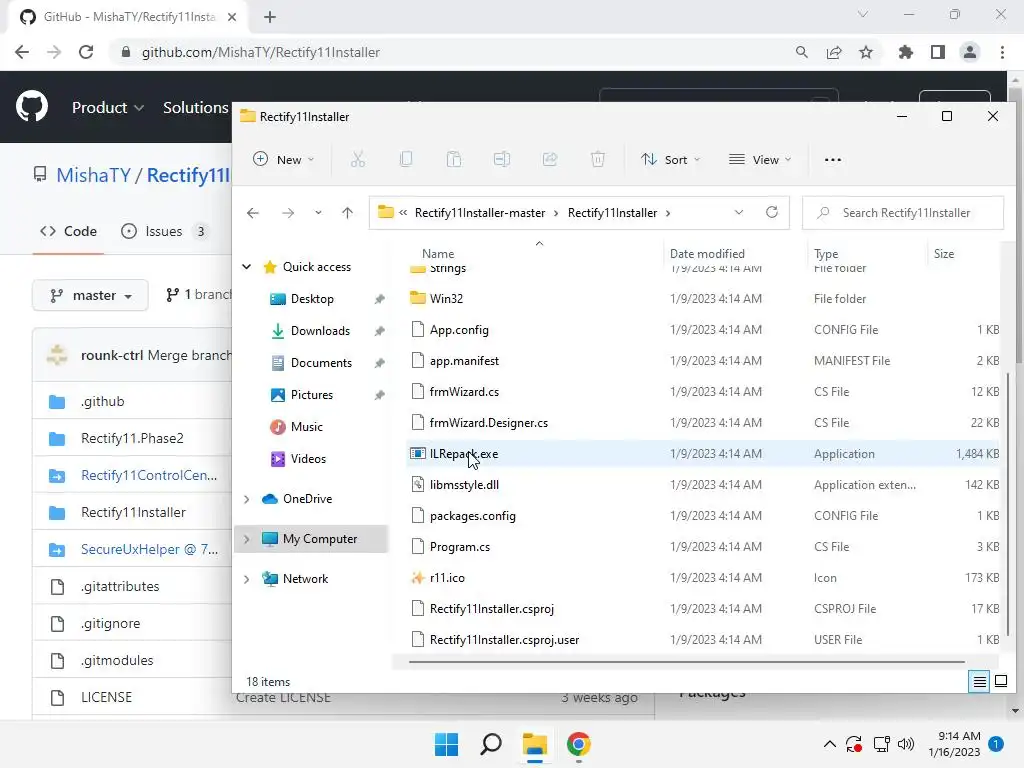The height and width of the screenshot is (768, 1024).
Task: Open the master branch dropdown on GitHub
Action: 90,295
